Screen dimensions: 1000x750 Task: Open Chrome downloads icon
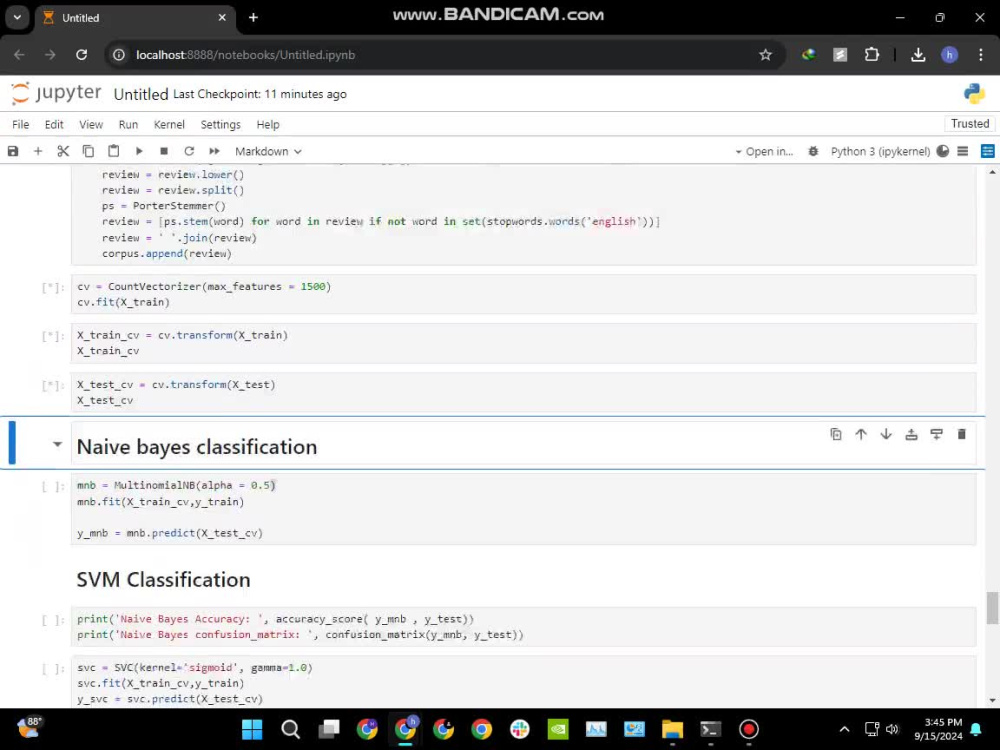[x=918, y=55]
